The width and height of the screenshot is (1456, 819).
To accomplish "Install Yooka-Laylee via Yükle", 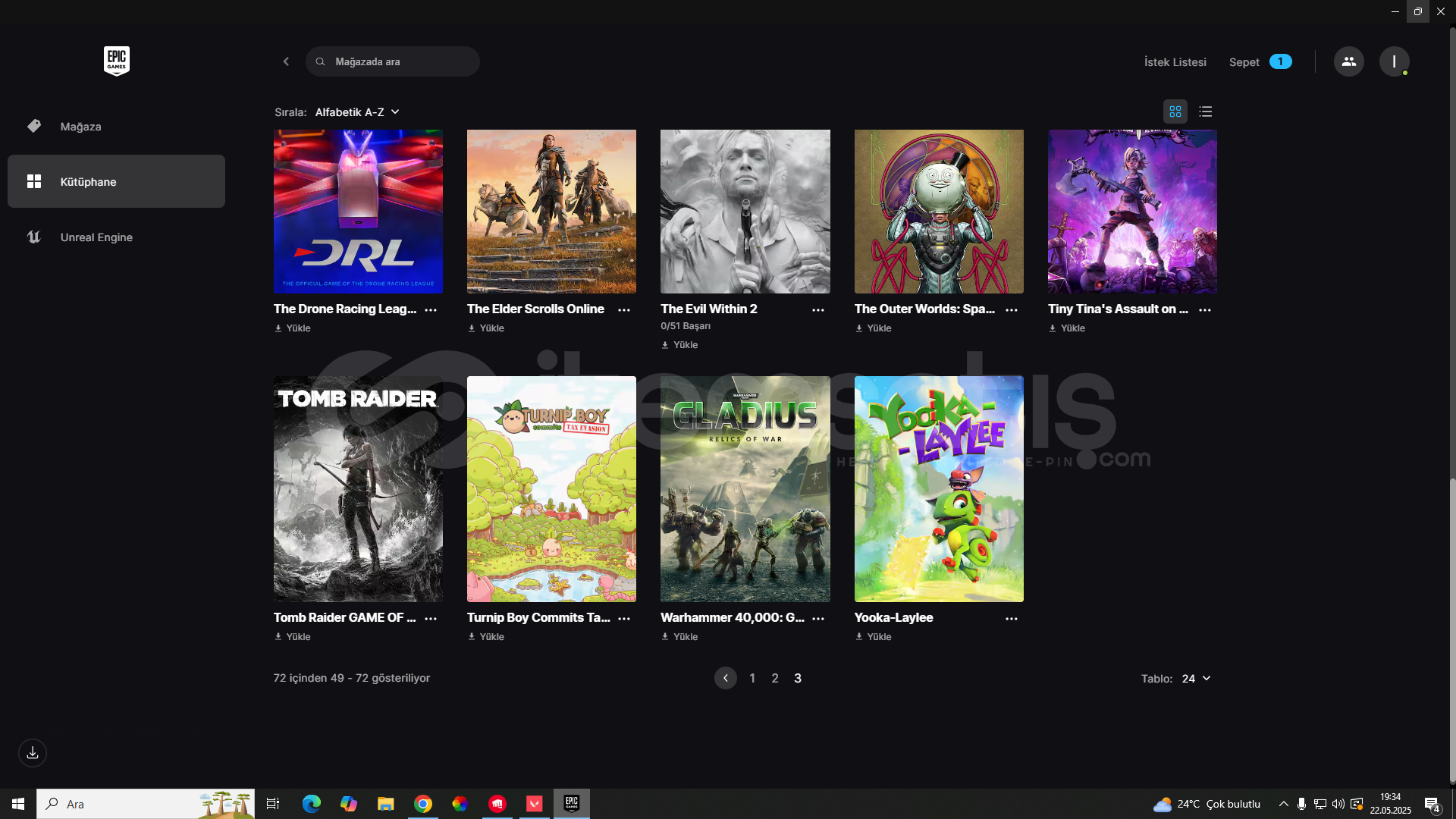I will point(874,637).
